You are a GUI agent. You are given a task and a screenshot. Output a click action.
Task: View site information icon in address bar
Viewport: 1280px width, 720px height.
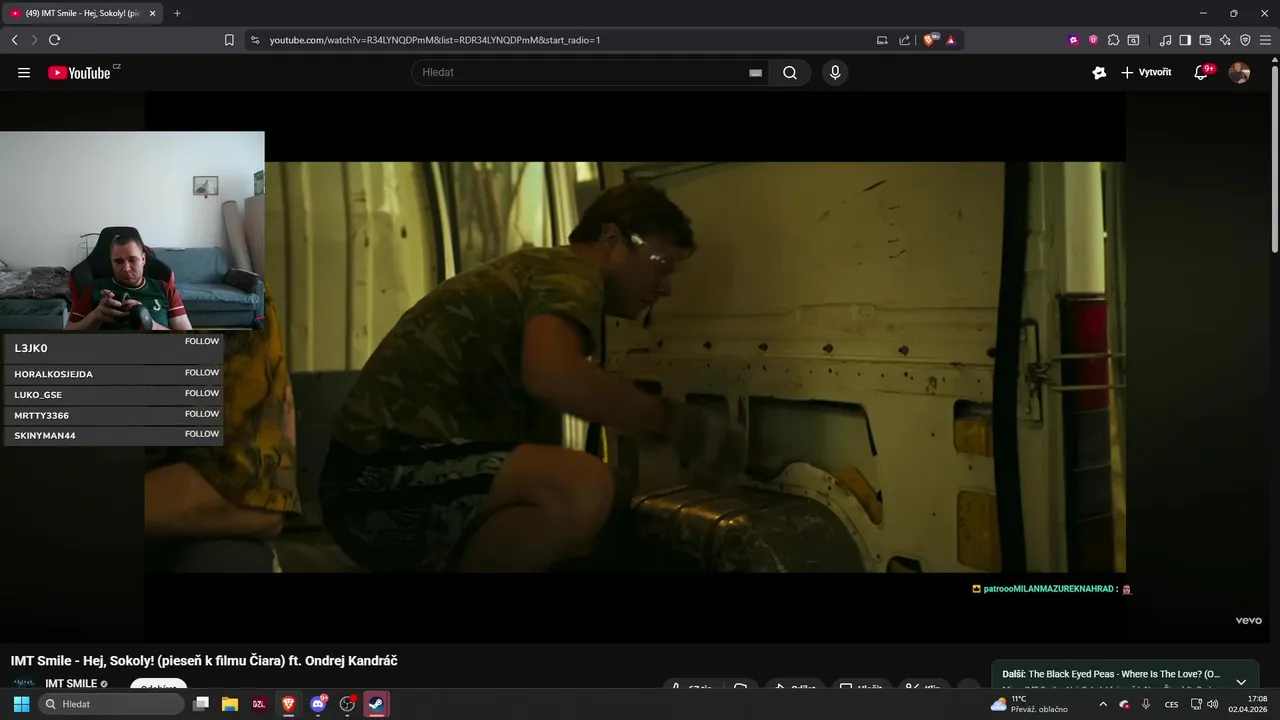pyautogui.click(x=255, y=40)
